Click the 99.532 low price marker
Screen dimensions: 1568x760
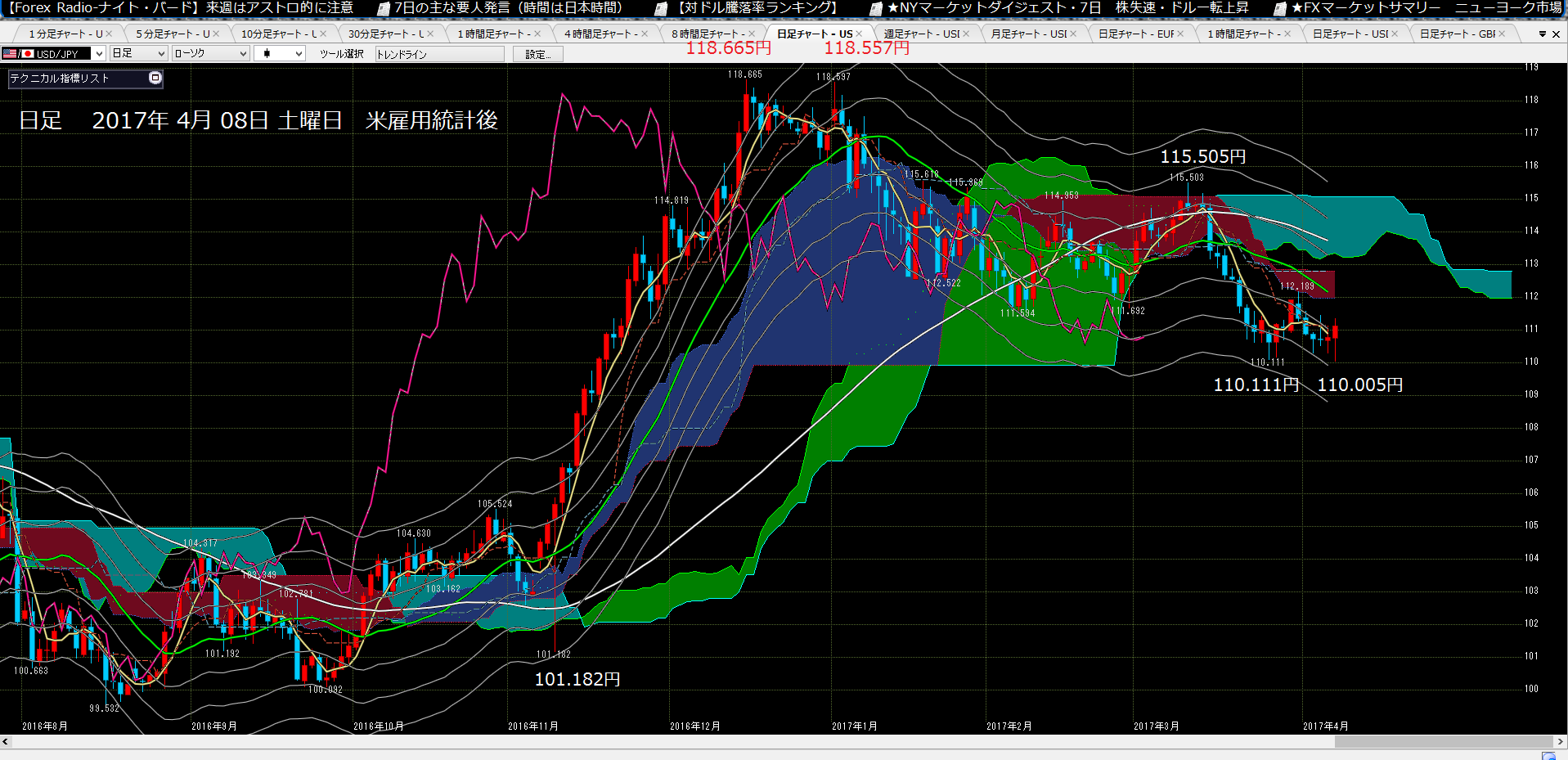coord(105,708)
